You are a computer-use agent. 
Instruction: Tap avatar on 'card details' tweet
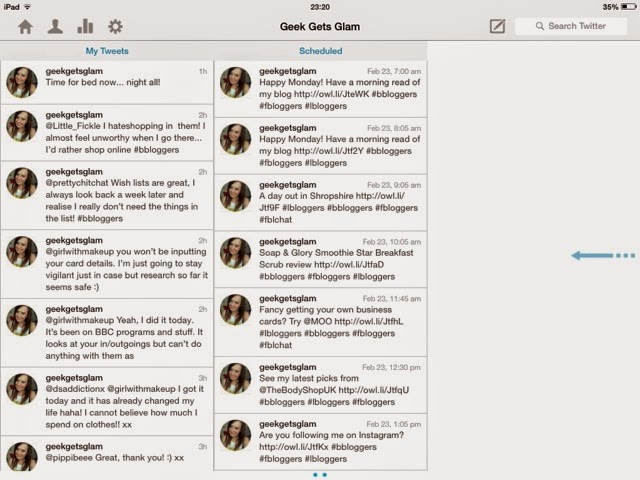pos(22,251)
